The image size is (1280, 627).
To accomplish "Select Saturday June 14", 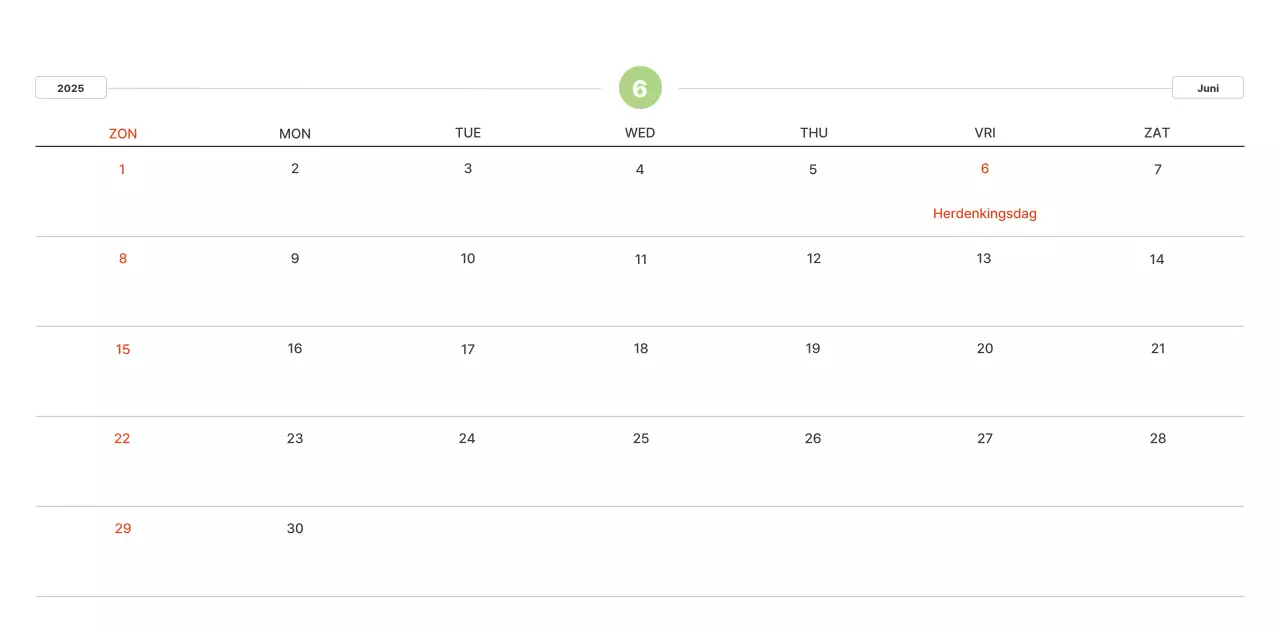I will 1157,259.
